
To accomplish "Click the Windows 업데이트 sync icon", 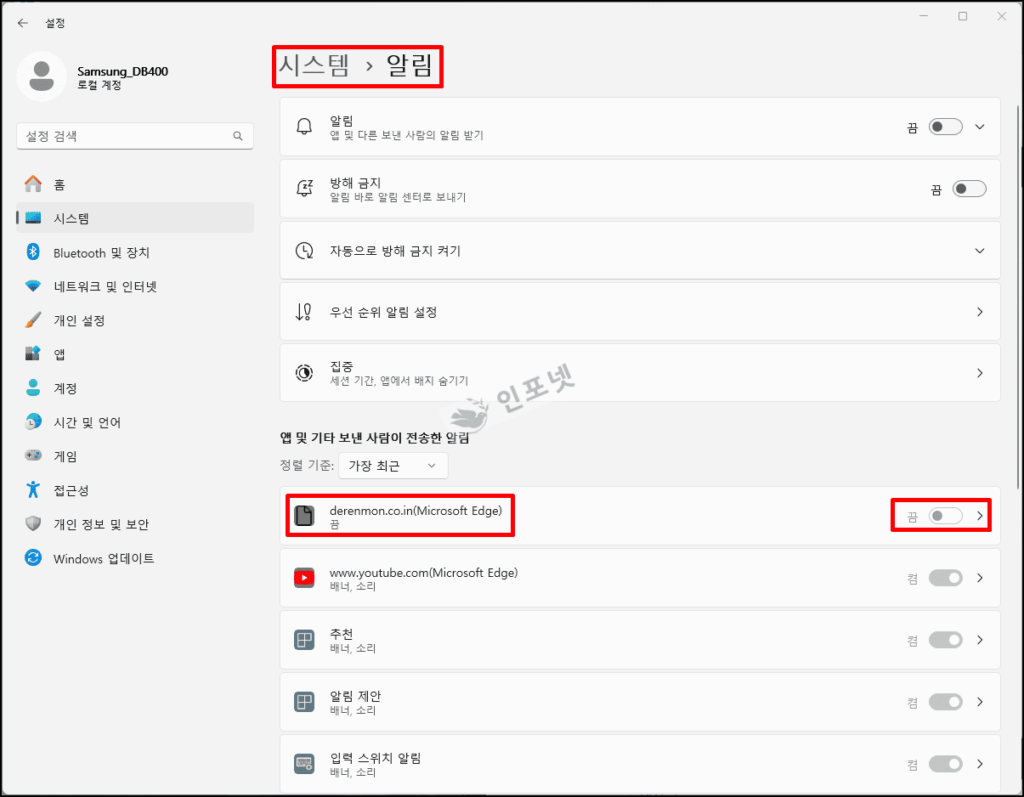I will tap(33, 558).
